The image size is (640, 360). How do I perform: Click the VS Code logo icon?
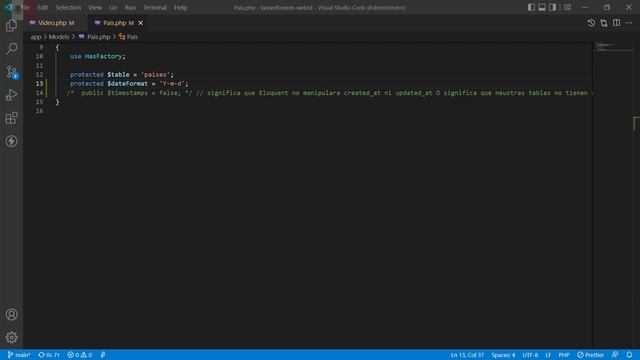9,7
